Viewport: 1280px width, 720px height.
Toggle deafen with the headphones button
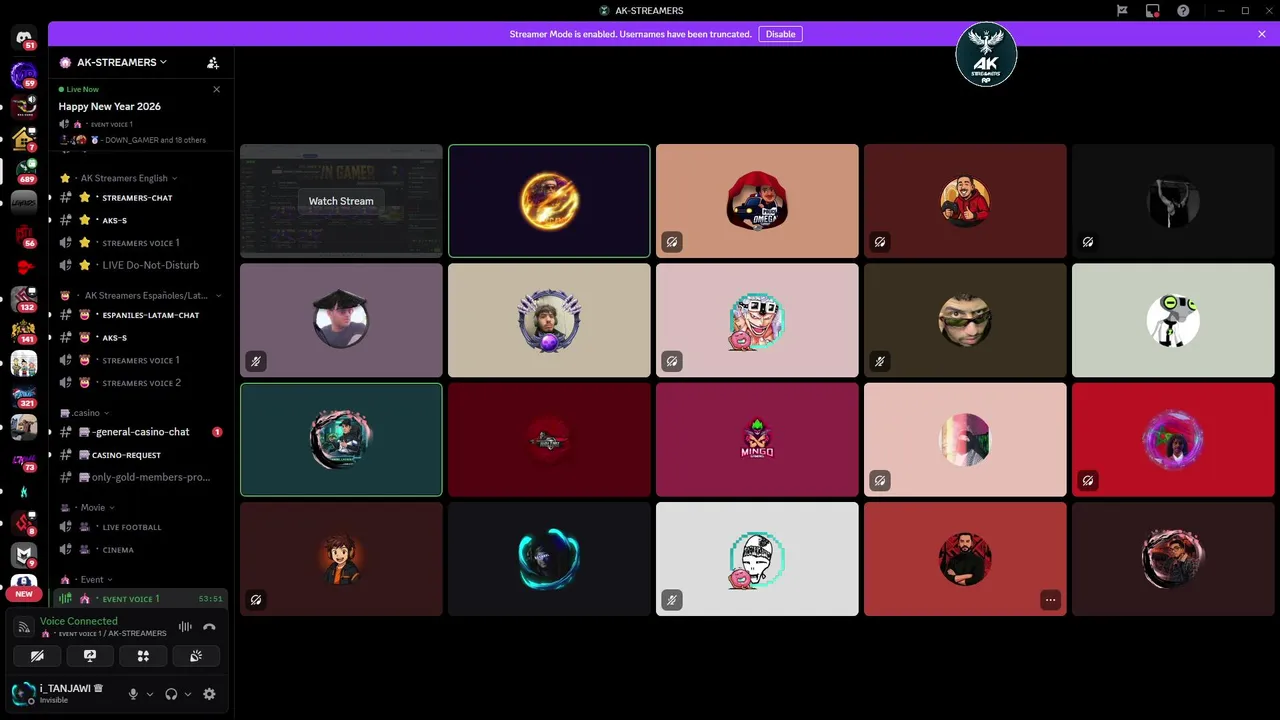coord(171,694)
